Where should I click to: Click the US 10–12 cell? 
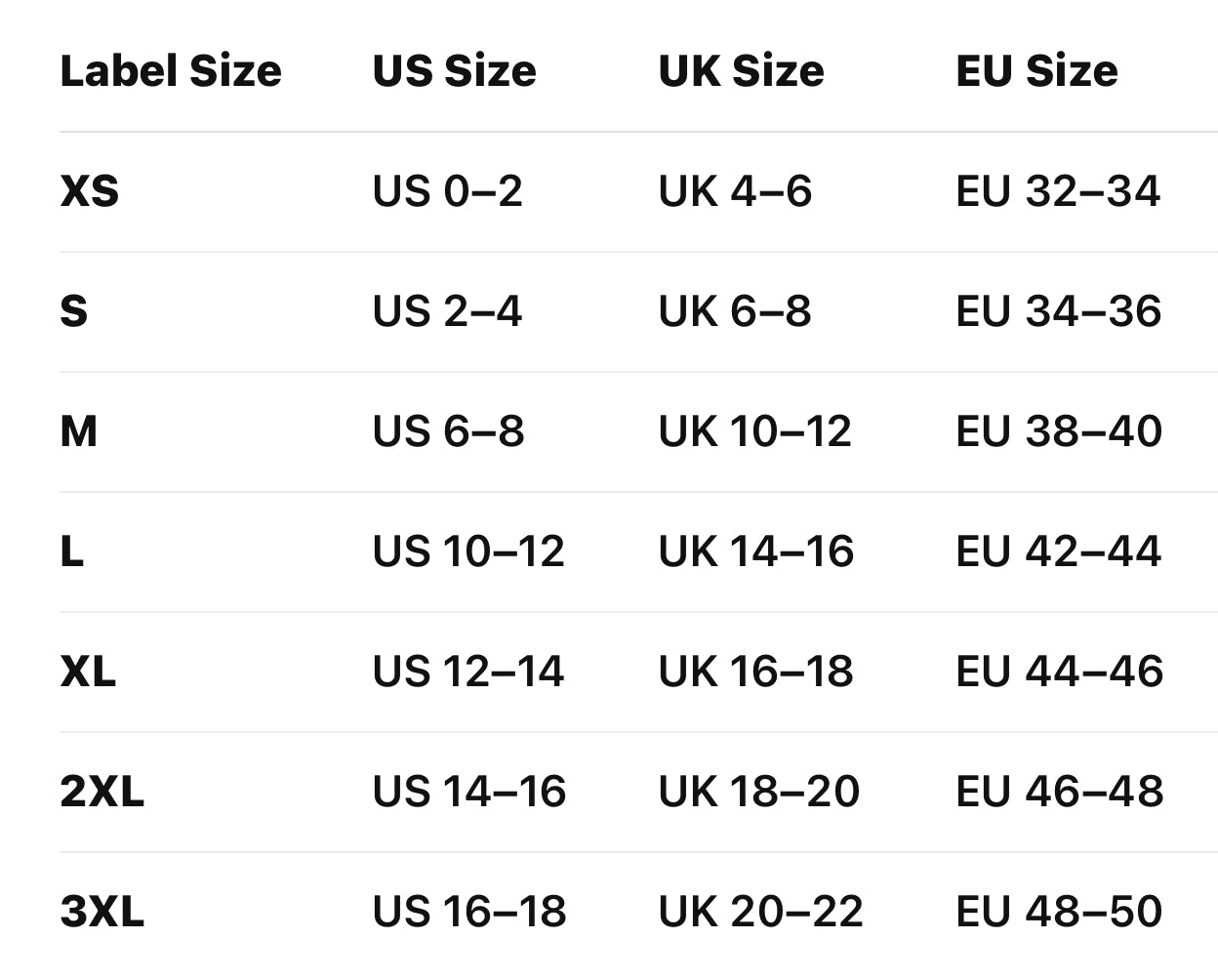click(x=468, y=551)
